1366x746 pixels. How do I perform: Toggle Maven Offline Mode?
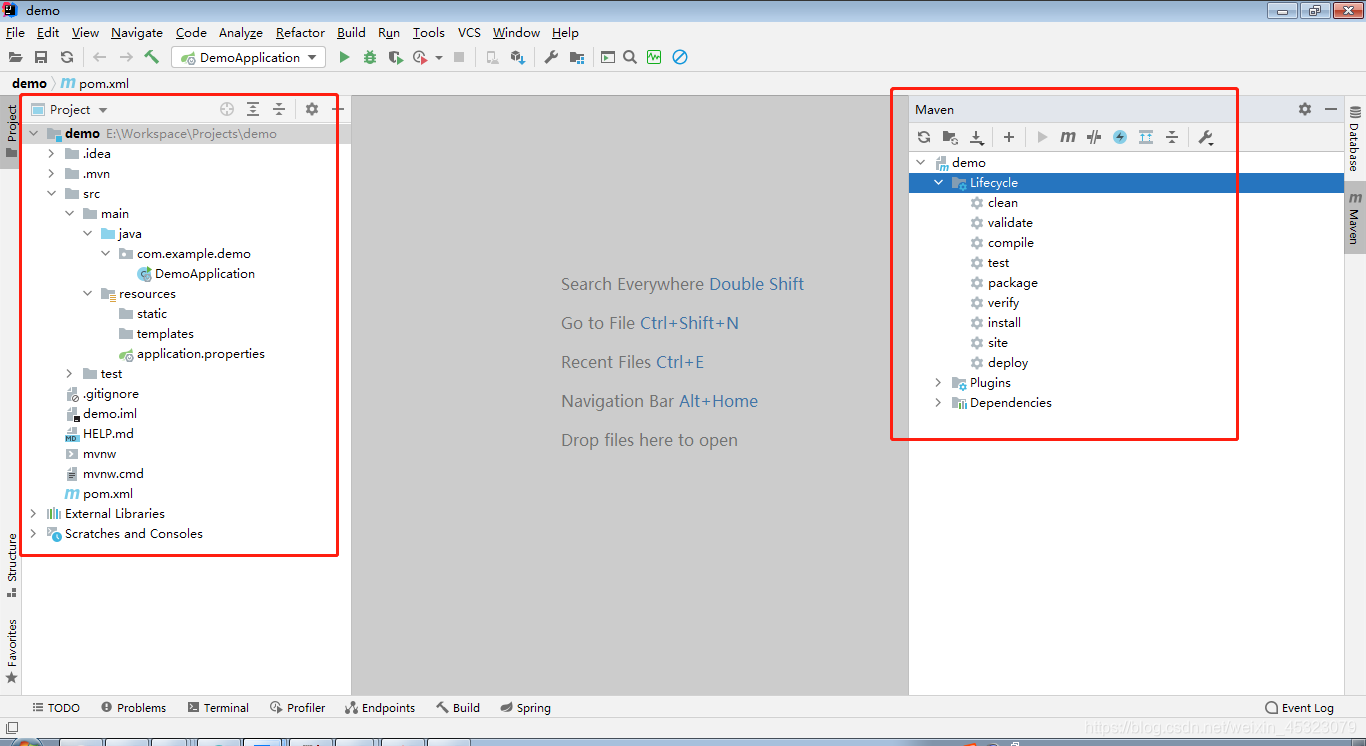tap(1094, 137)
